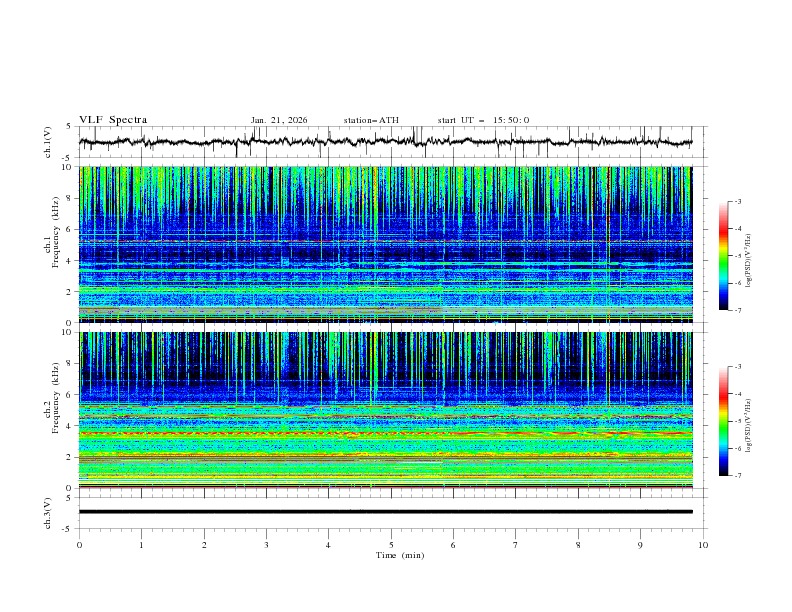792x612 pixels.
Task: Click time axis tick label "4"
Action: (x=329, y=545)
